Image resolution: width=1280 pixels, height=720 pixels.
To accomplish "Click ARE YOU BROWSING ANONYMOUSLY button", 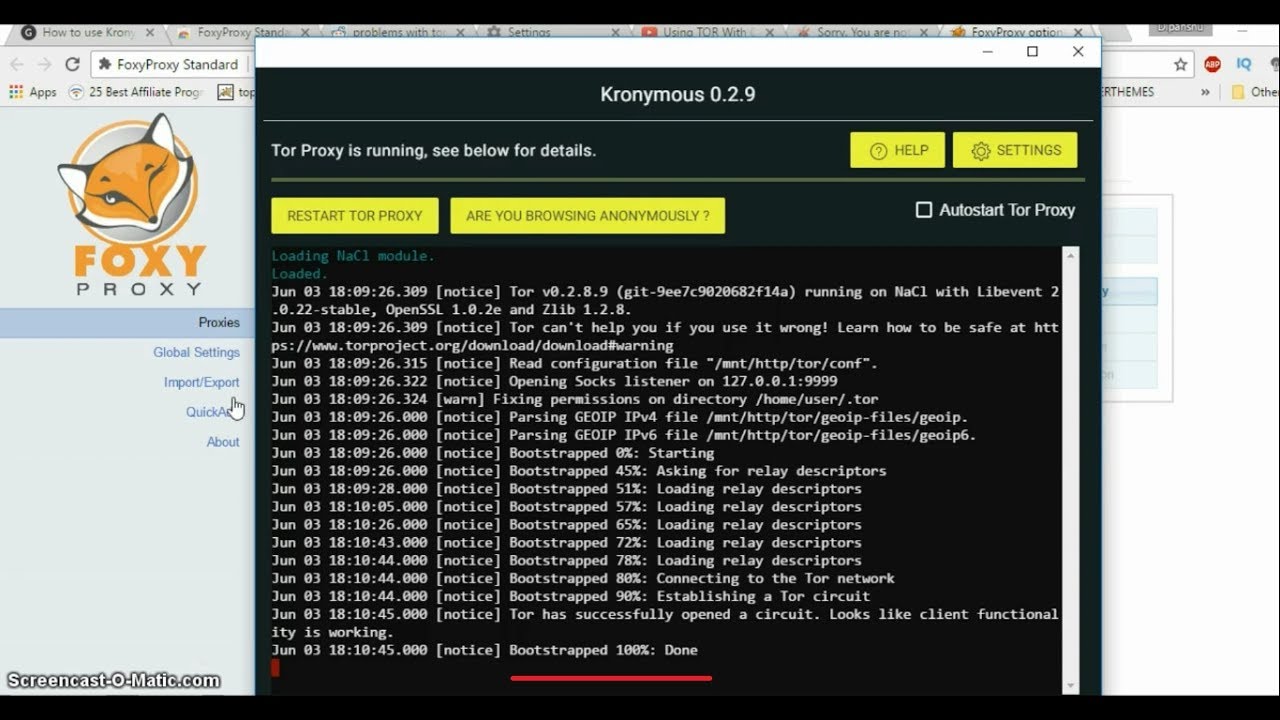I will point(587,215).
